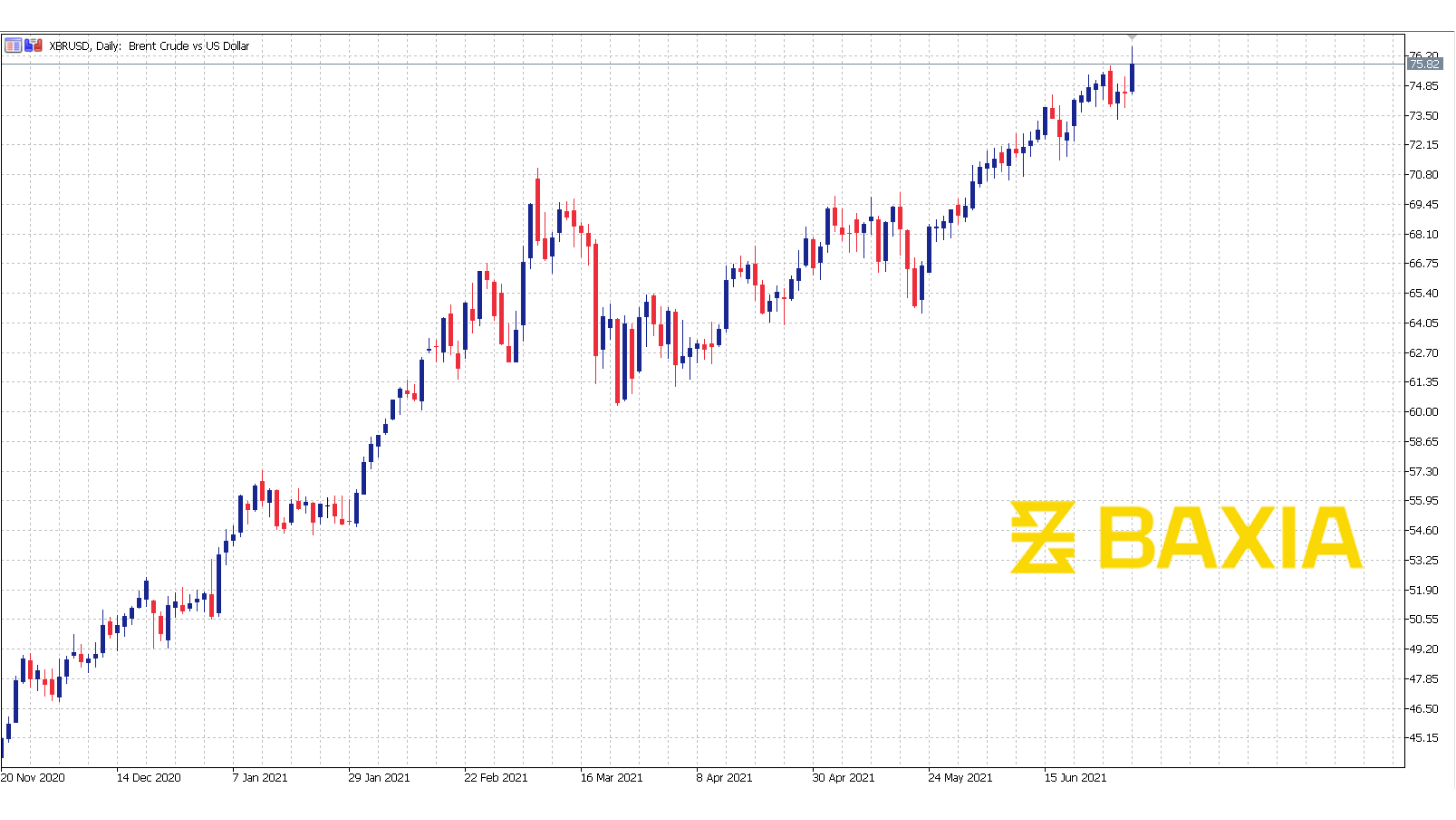Screen dimensions: 1456x820
Task: Click the 22 Feb 2021 date label
Action: click(x=496, y=778)
